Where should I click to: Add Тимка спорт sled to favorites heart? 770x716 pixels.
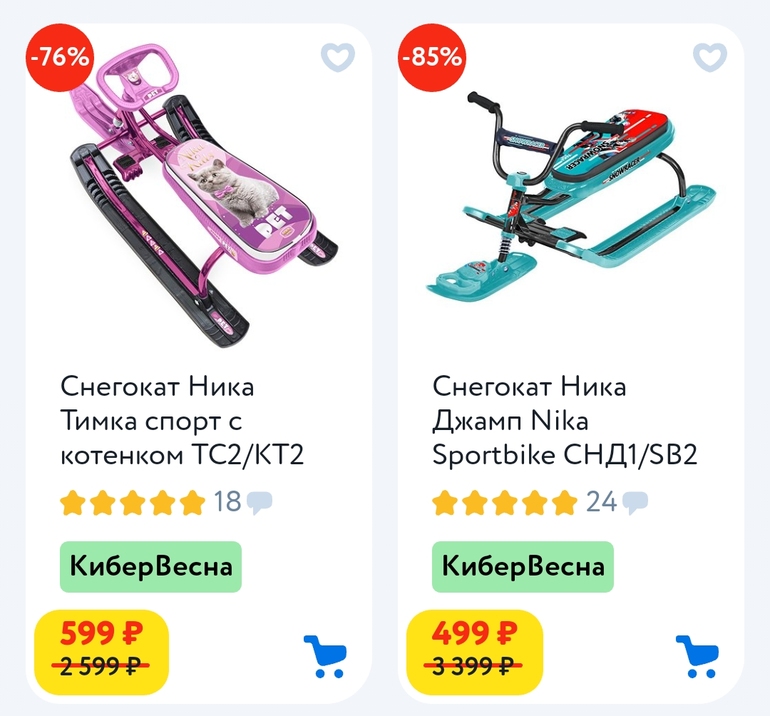coord(338,57)
